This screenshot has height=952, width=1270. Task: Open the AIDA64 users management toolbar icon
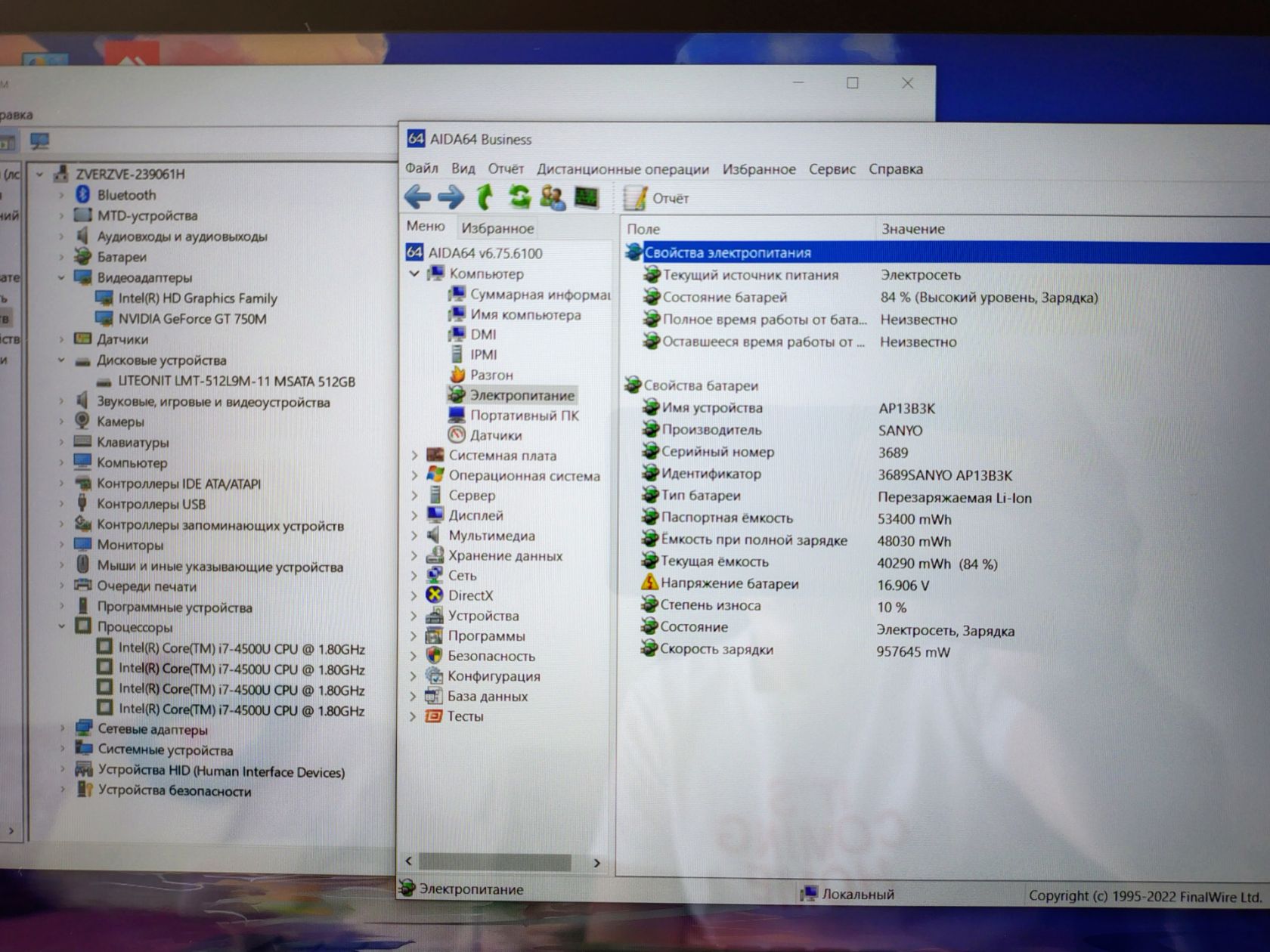[553, 198]
